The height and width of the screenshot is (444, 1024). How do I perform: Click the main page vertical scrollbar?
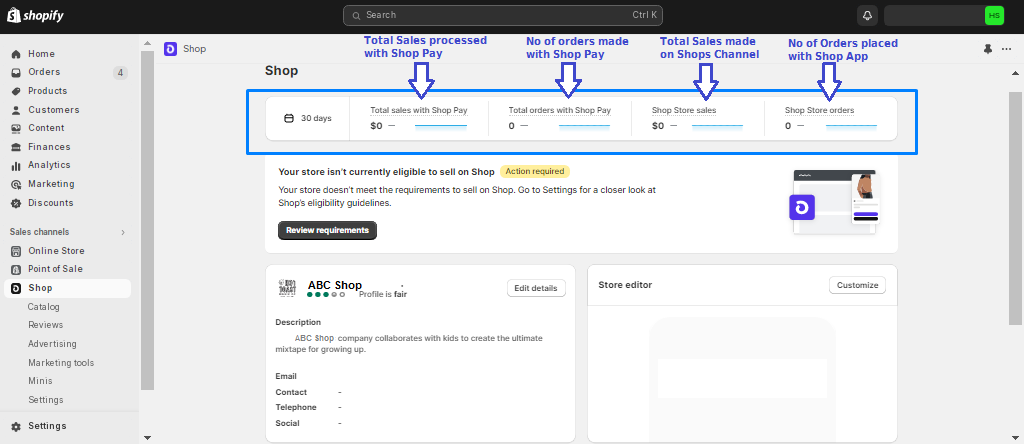coord(1016,209)
